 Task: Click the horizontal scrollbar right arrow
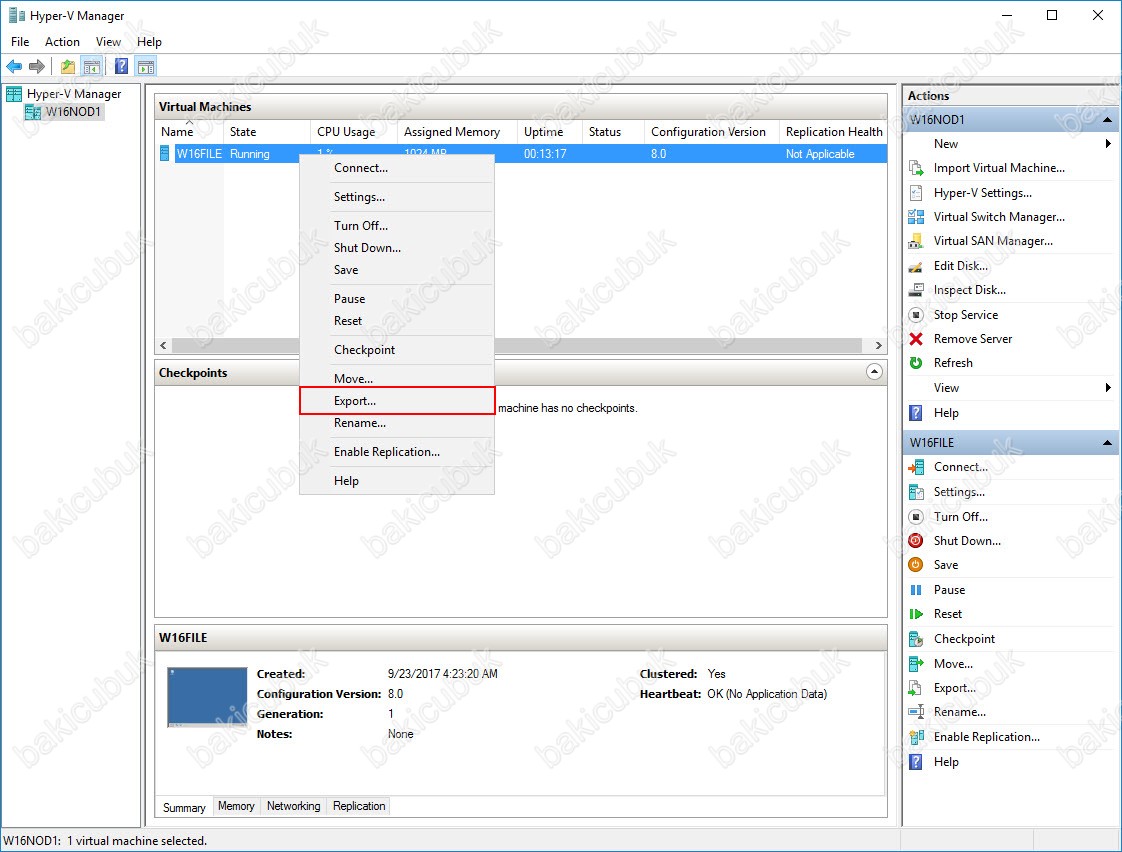click(x=879, y=346)
